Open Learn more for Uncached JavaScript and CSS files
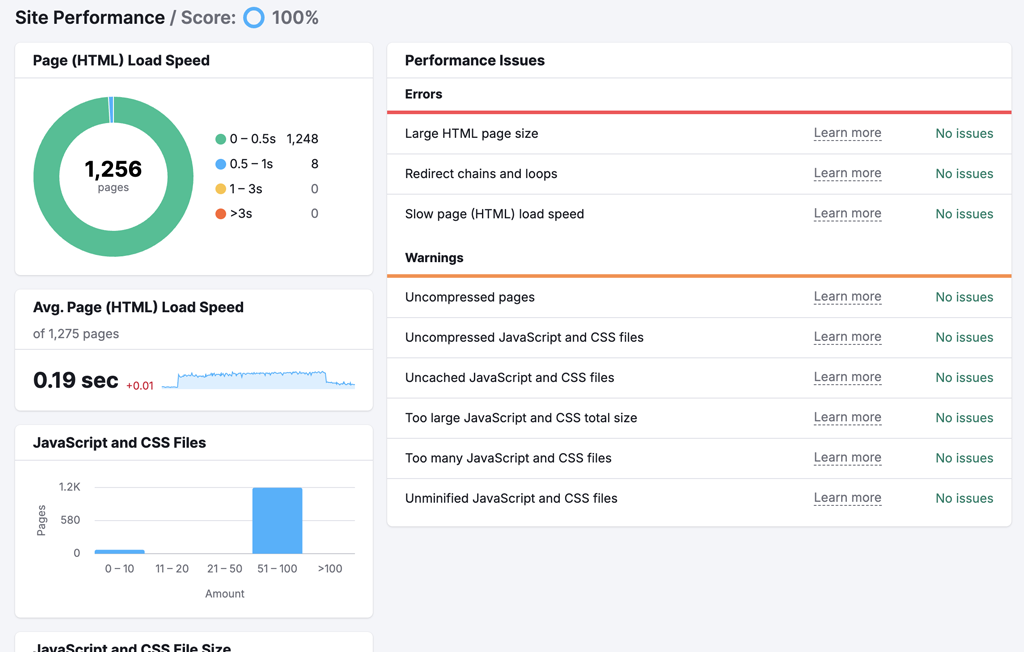Image resolution: width=1024 pixels, height=652 pixels. point(847,378)
